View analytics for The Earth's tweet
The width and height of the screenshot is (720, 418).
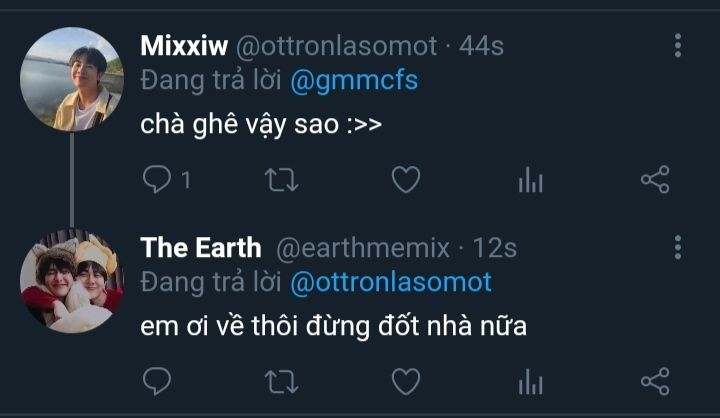coord(531,381)
